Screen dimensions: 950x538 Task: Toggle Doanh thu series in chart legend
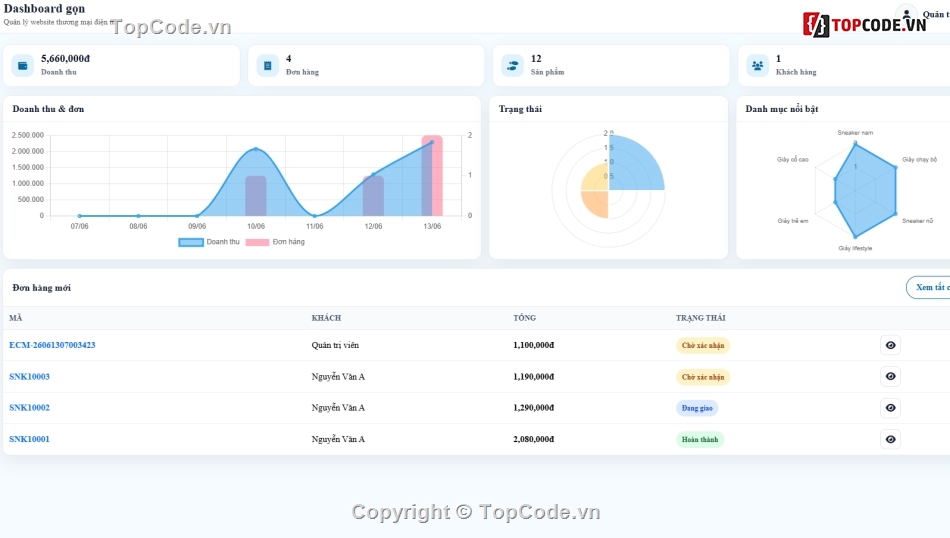pos(209,242)
